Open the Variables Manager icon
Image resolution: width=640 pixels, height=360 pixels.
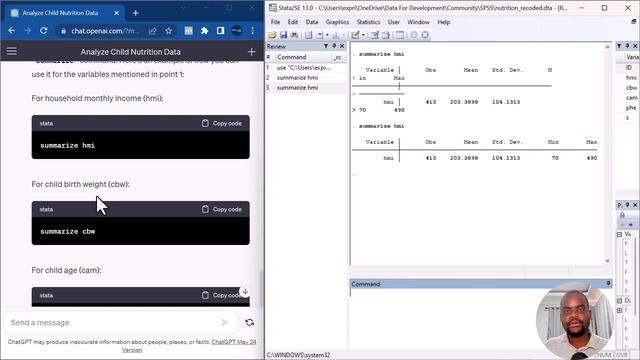[x=400, y=35]
